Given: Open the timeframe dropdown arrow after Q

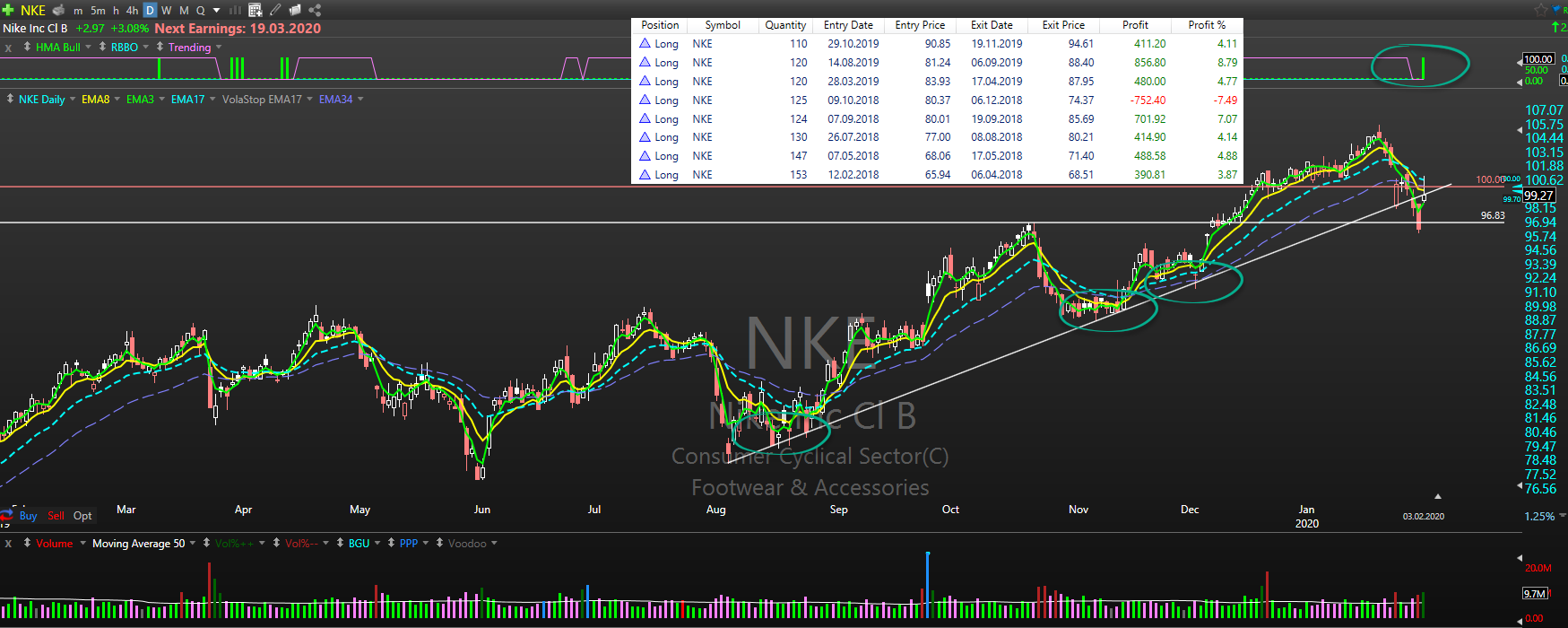Looking at the screenshot, I should tap(217, 10).
